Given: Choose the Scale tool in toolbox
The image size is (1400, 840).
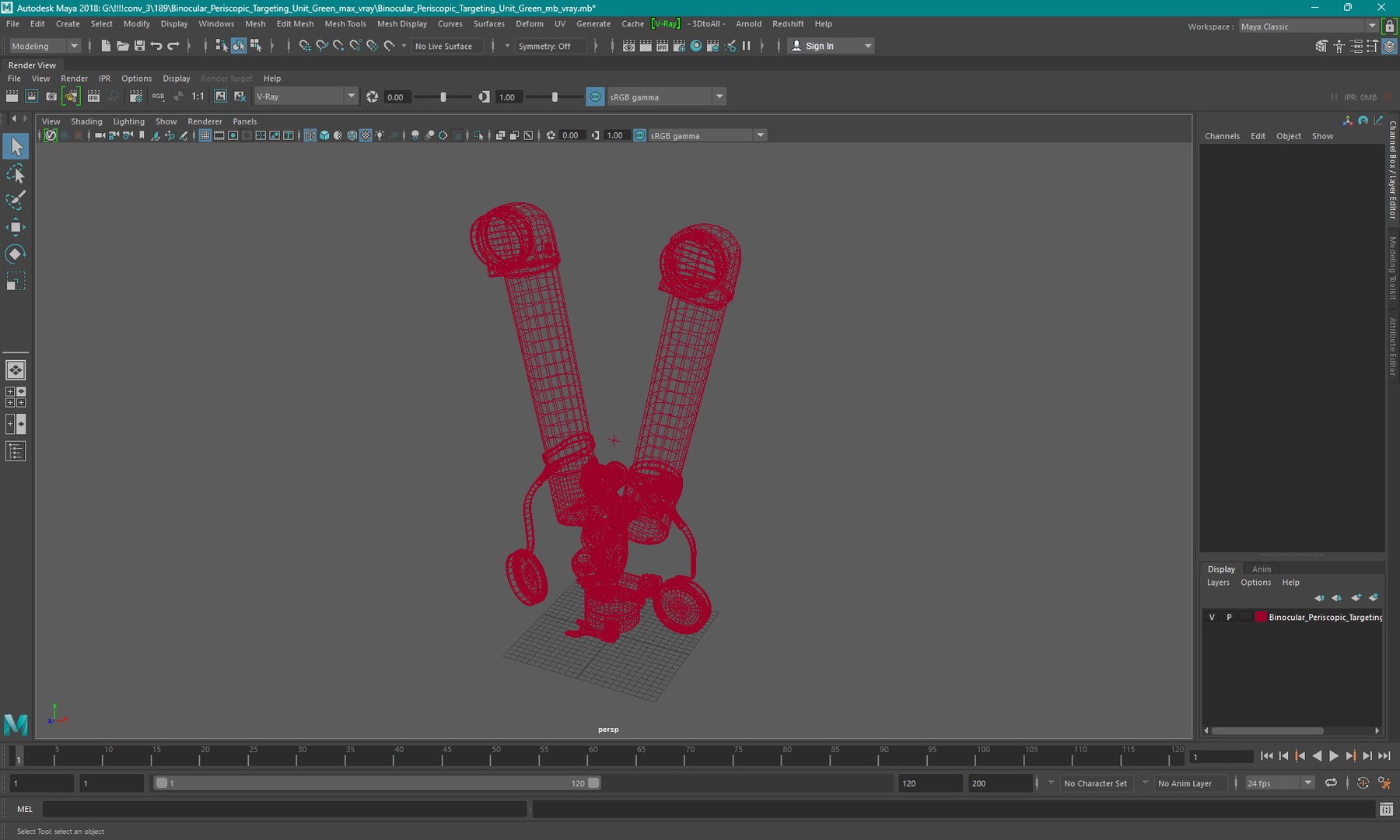Looking at the screenshot, I should point(16,281).
